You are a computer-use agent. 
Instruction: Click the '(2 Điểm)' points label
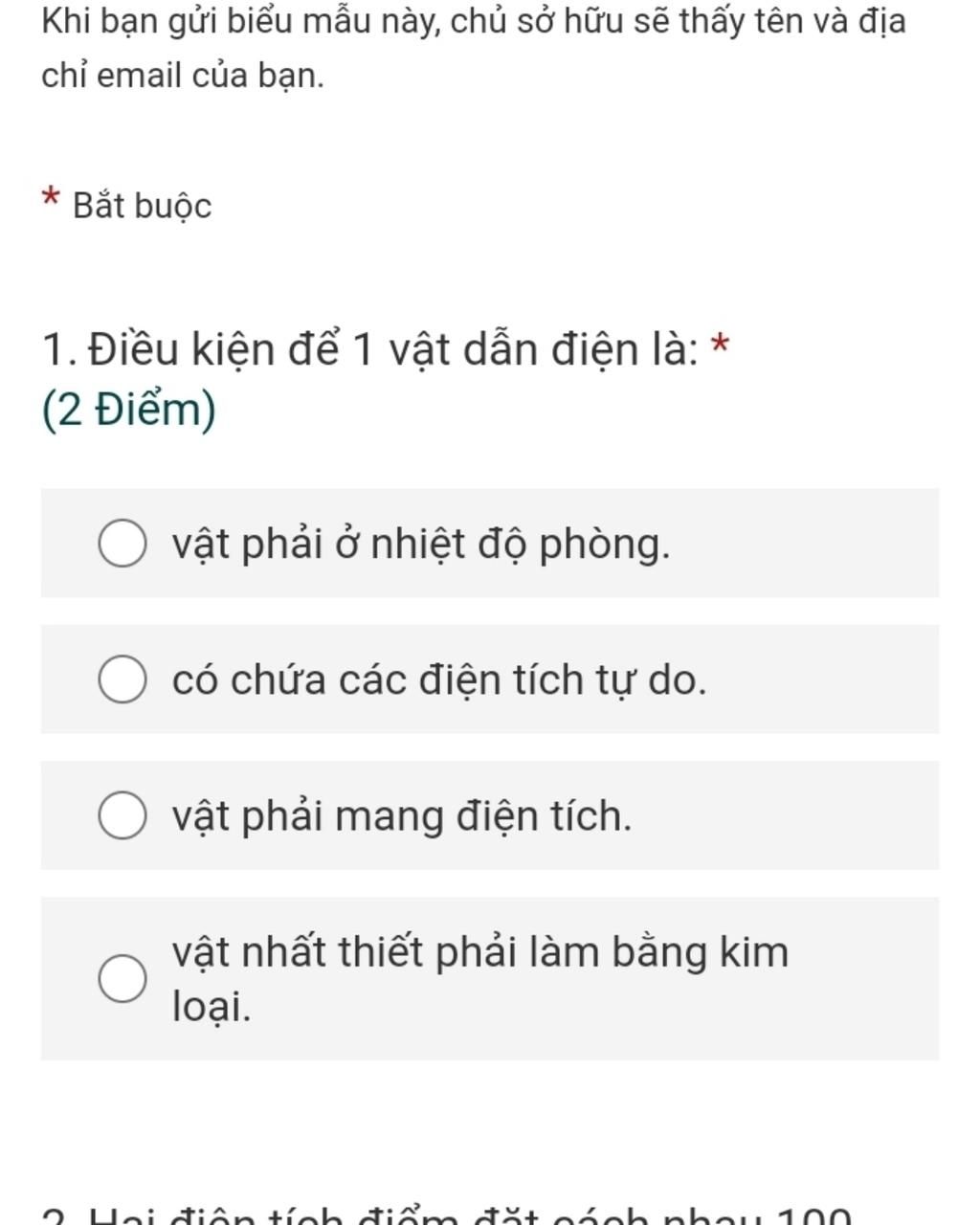[x=129, y=410]
